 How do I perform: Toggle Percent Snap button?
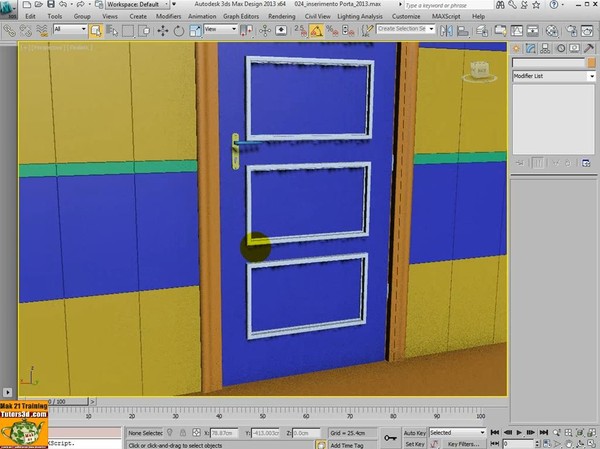point(332,31)
